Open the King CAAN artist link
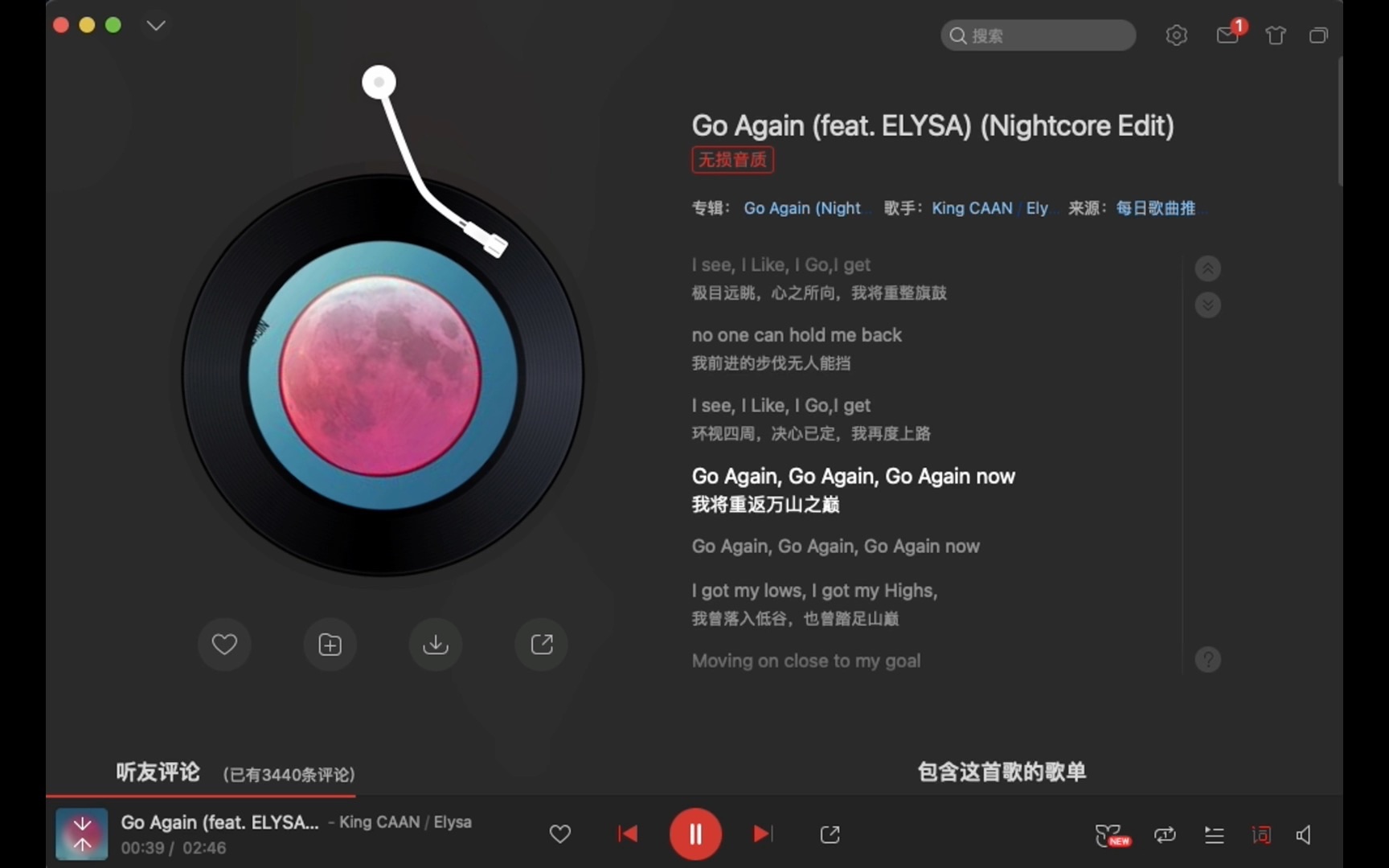Screen dimensions: 1389x868 pos(972,208)
